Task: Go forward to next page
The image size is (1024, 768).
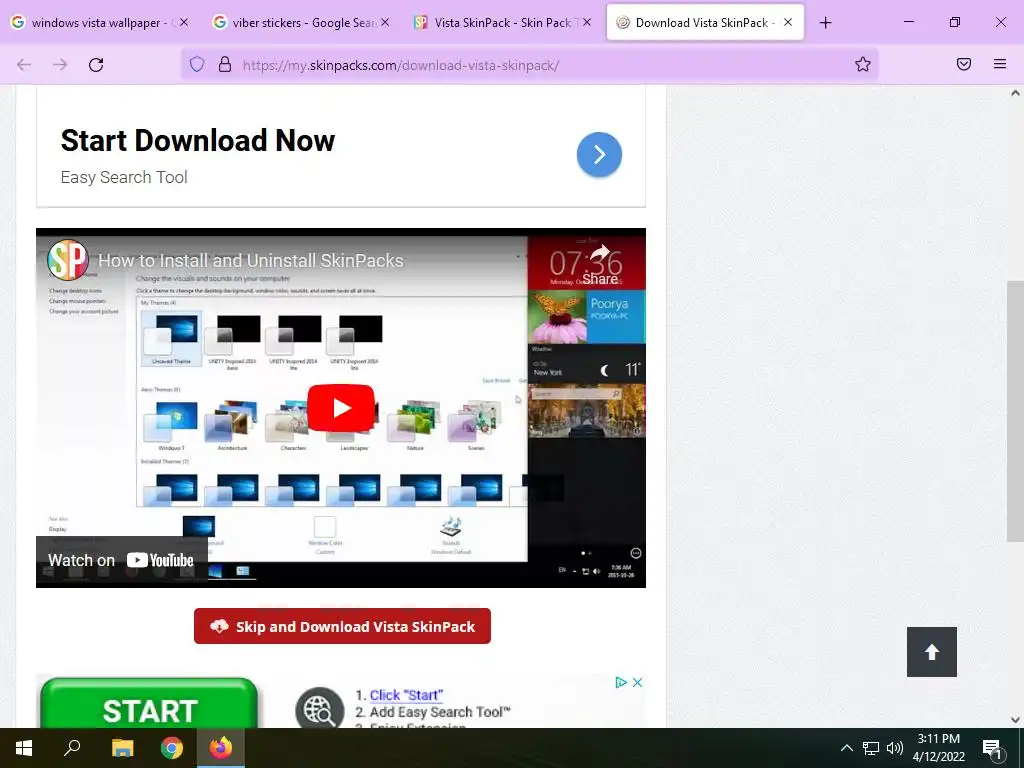Action: click(x=60, y=65)
